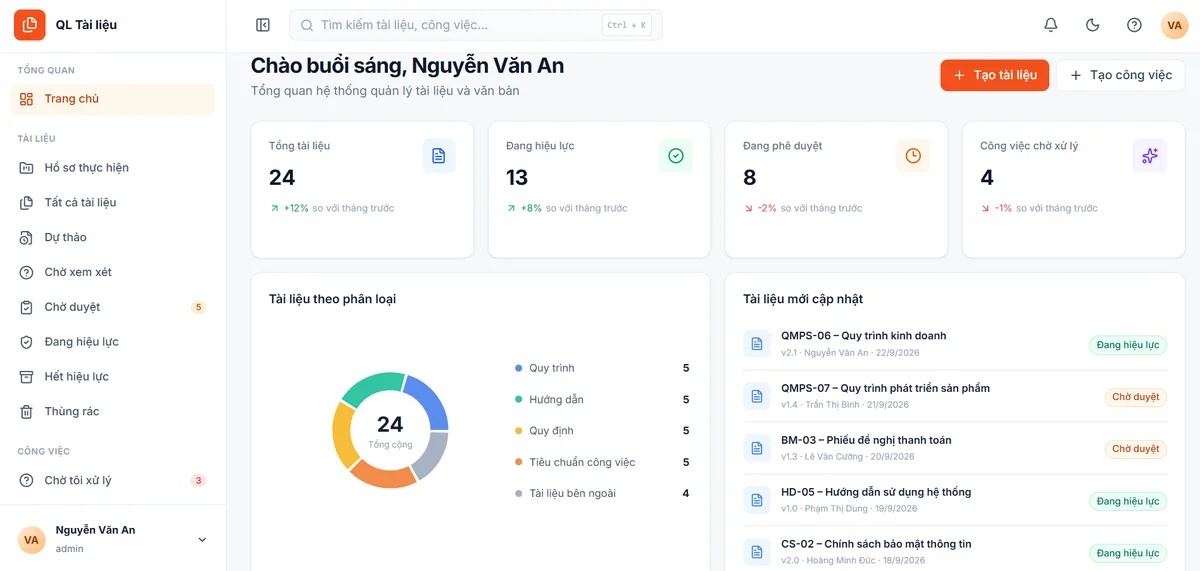
Task: Click the Chờ xem xét question icon
Action: [26, 273]
